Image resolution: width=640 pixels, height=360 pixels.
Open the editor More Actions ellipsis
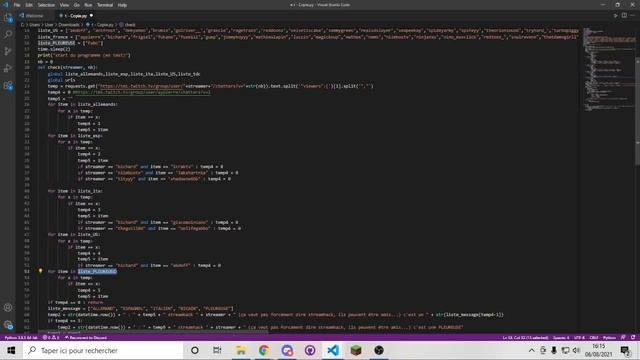pyautogui.click(x=633, y=16)
